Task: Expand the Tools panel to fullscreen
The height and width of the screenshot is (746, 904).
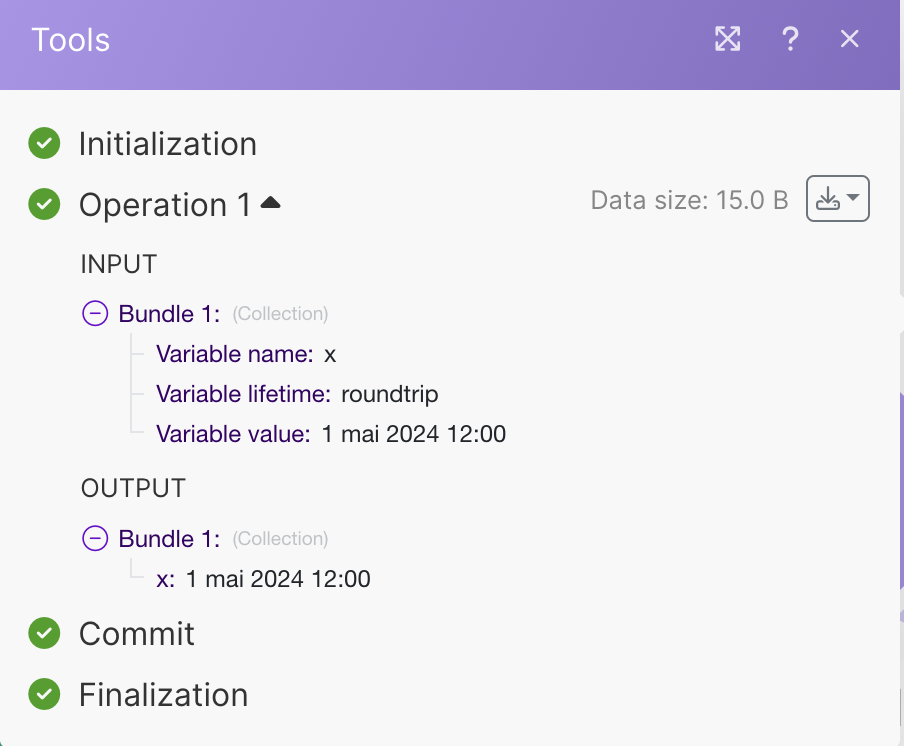Action: click(727, 39)
